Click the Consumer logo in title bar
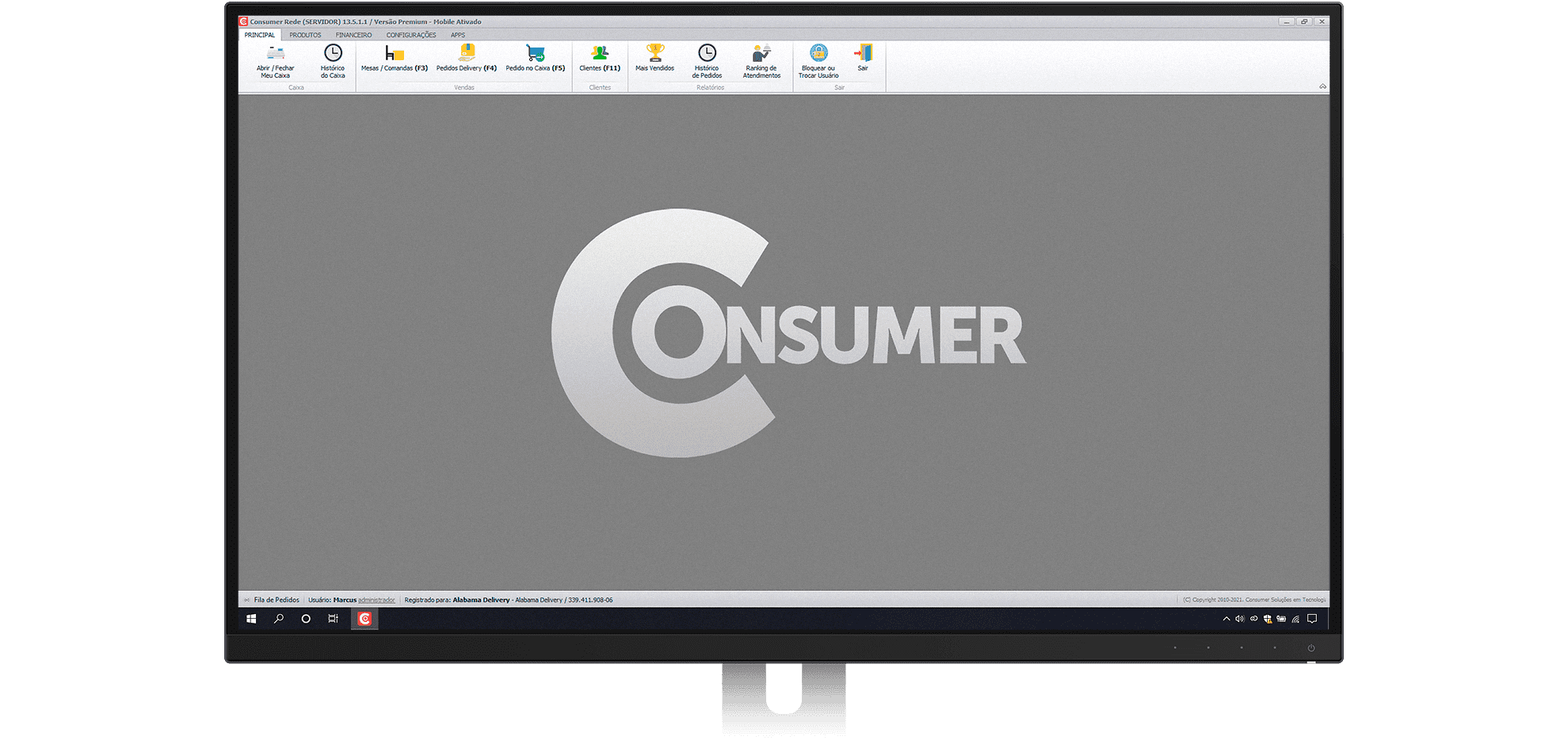The height and width of the screenshot is (744, 1568). 244,21
